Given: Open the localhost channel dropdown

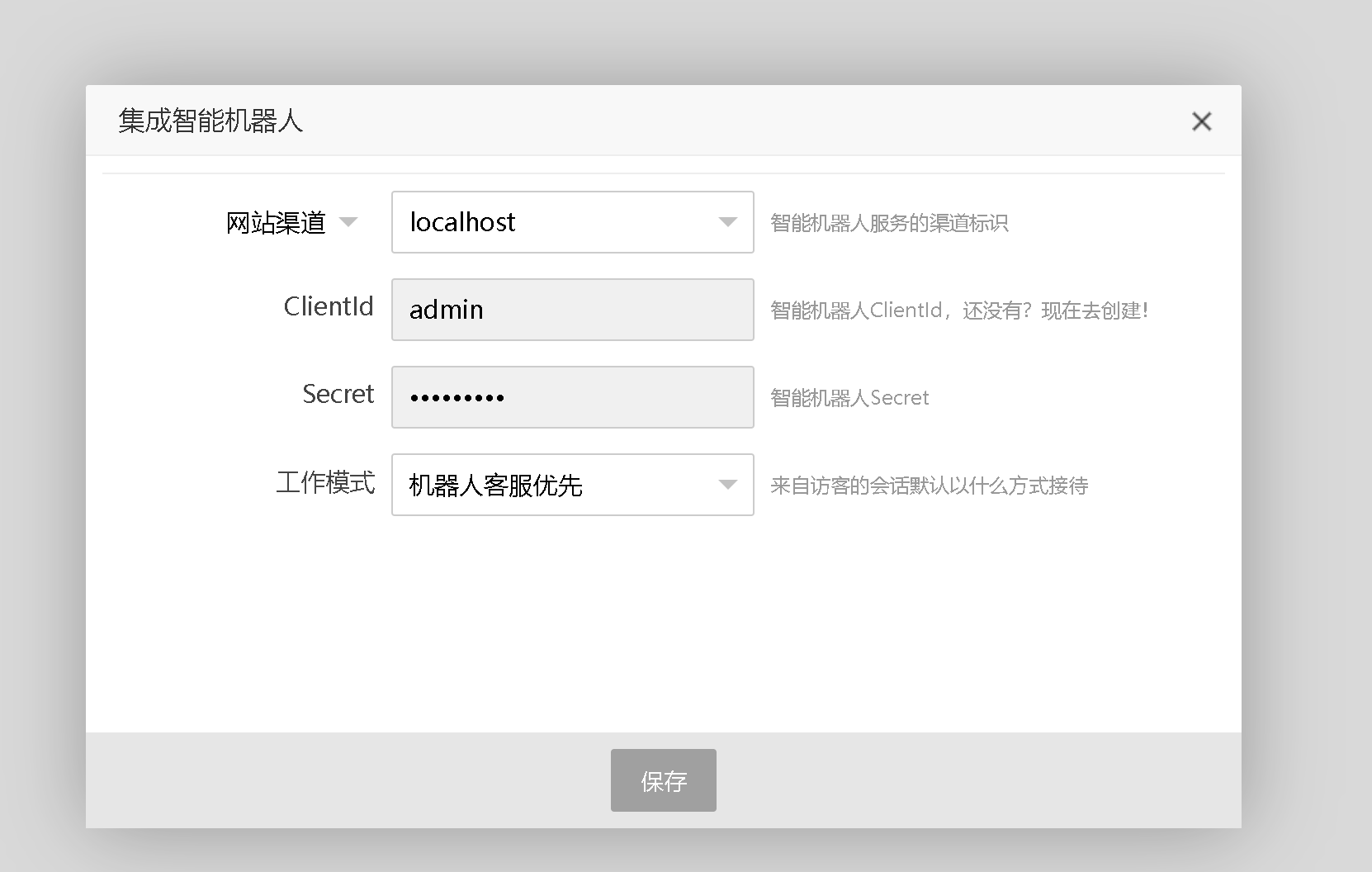Looking at the screenshot, I should (x=572, y=222).
